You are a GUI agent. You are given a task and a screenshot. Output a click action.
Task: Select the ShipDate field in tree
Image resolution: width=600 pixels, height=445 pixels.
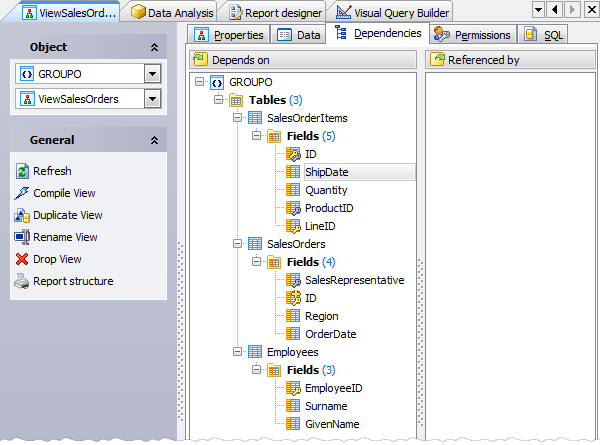click(x=326, y=172)
